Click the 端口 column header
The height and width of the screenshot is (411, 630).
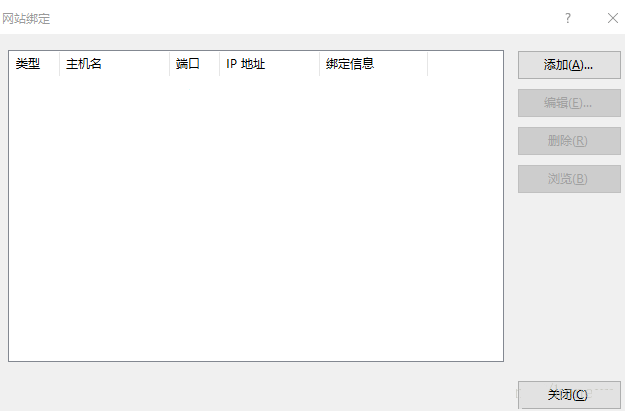[188, 64]
